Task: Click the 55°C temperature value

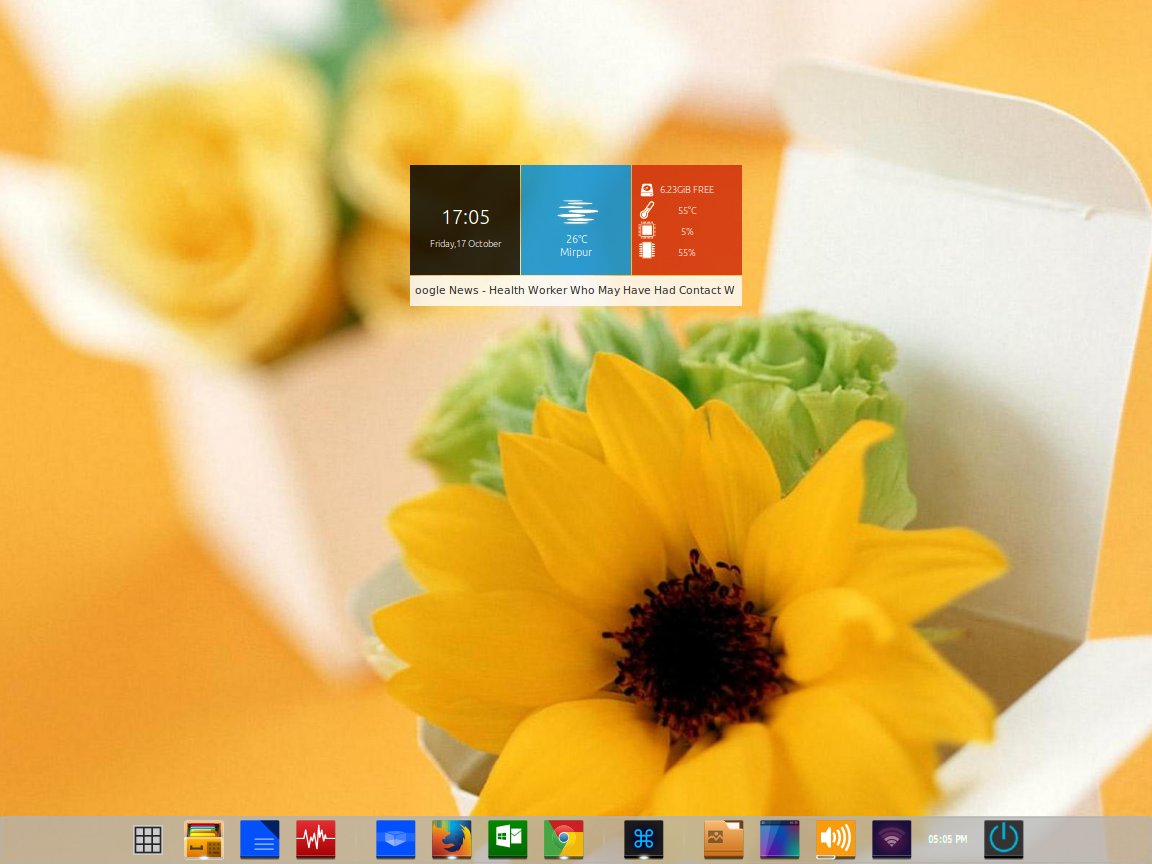Action: tap(687, 211)
